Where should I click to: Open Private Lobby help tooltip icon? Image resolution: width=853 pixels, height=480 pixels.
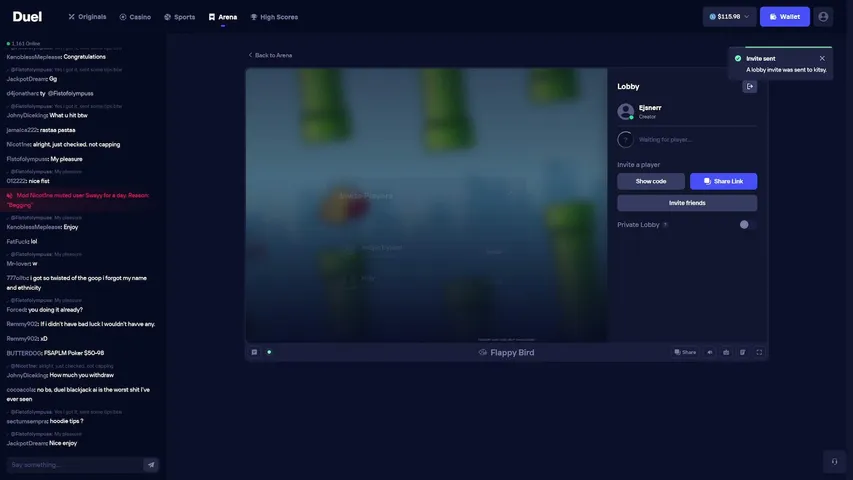coord(665,225)
